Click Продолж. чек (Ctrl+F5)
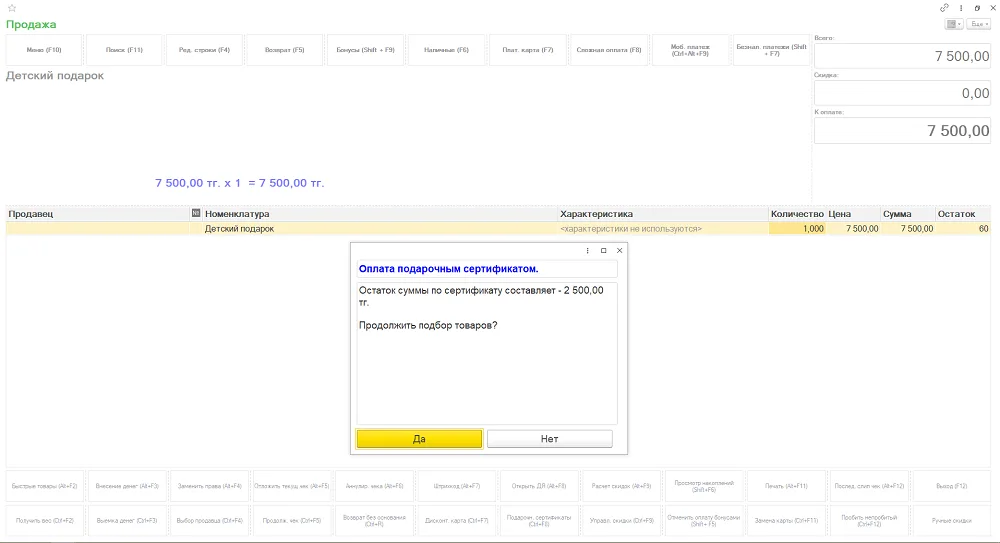The image size is (1000, 543). click(x=291, y=521)
